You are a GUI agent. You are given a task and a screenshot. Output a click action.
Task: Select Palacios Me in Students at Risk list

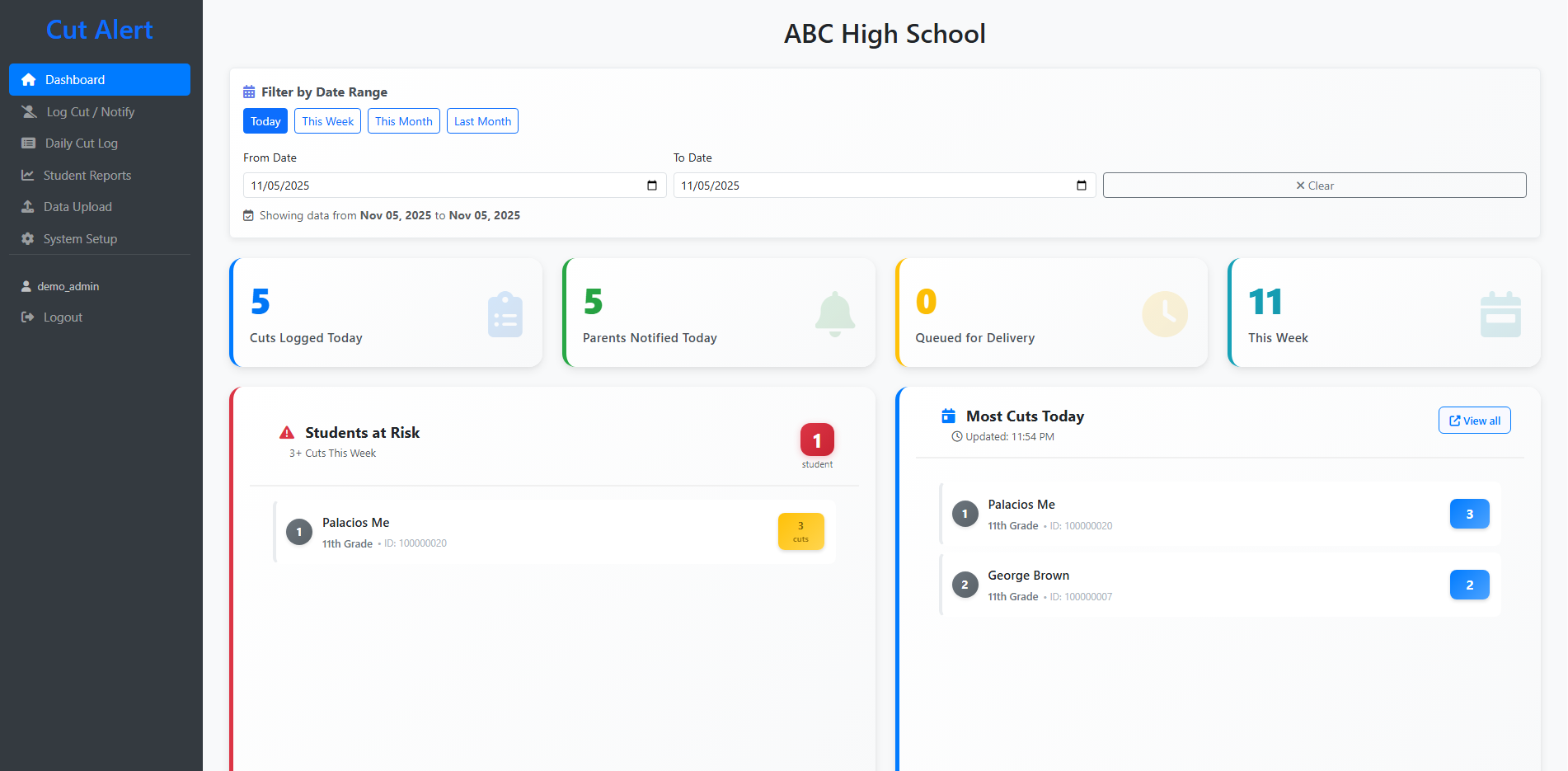coord(553,531)
